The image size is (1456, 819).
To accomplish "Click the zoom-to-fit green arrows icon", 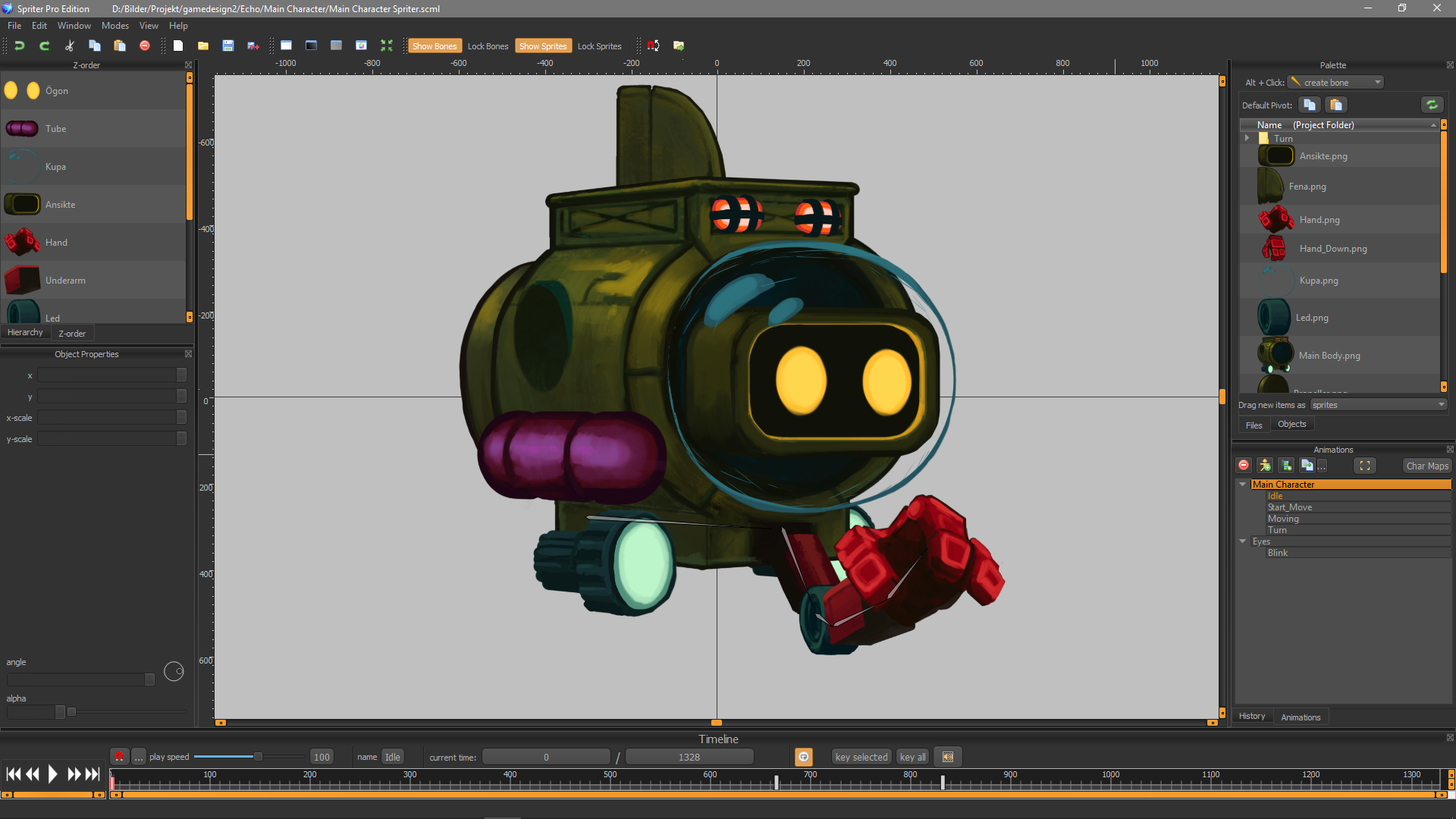I will 387,45.
